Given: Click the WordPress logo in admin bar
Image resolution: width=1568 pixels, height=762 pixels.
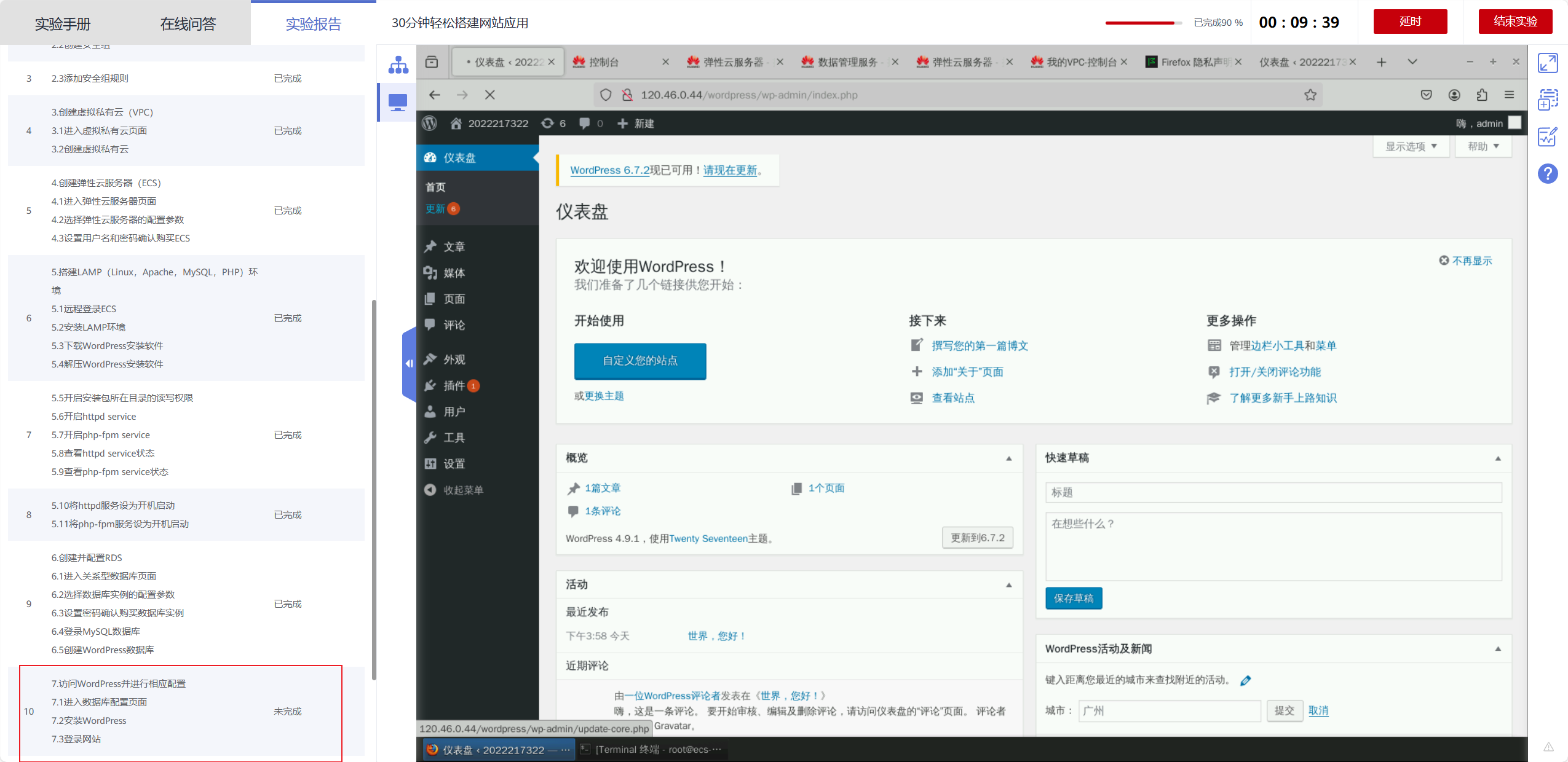Looking at the screenshot, I should (x=430, y=124).
